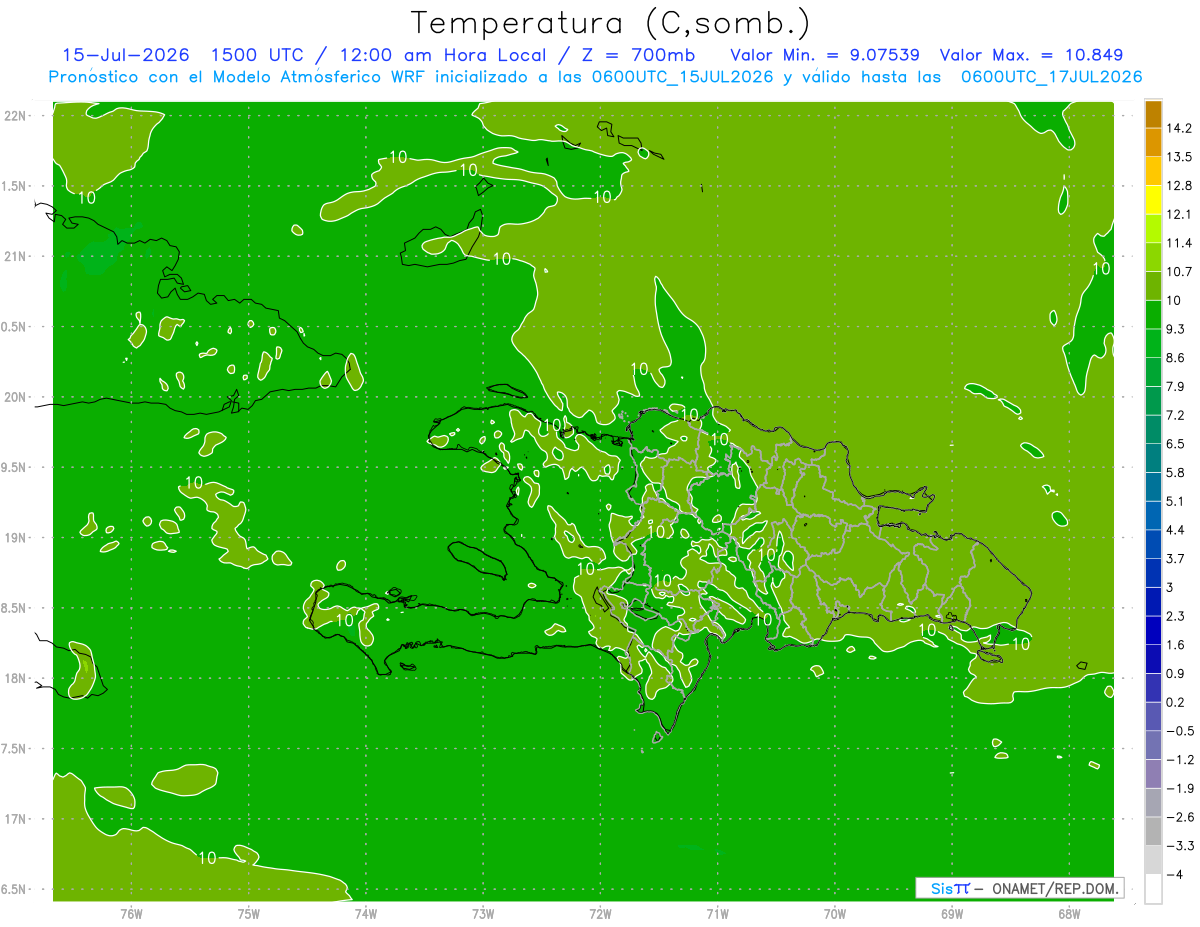Click the "14.2" color scale label
This screenshot has height=927, width=1200.
(1179, 128)
